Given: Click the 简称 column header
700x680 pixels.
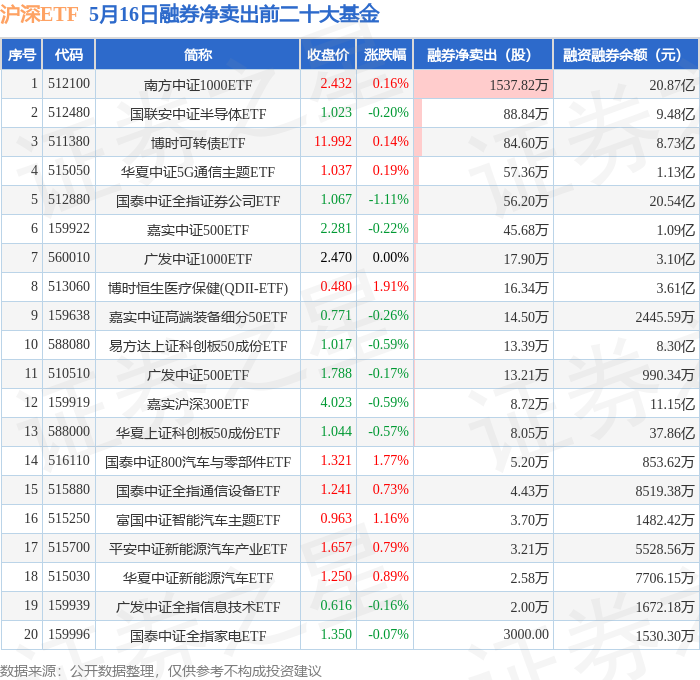Looking at the screenshot, I should pyautogui.click(x=198, y=54).
